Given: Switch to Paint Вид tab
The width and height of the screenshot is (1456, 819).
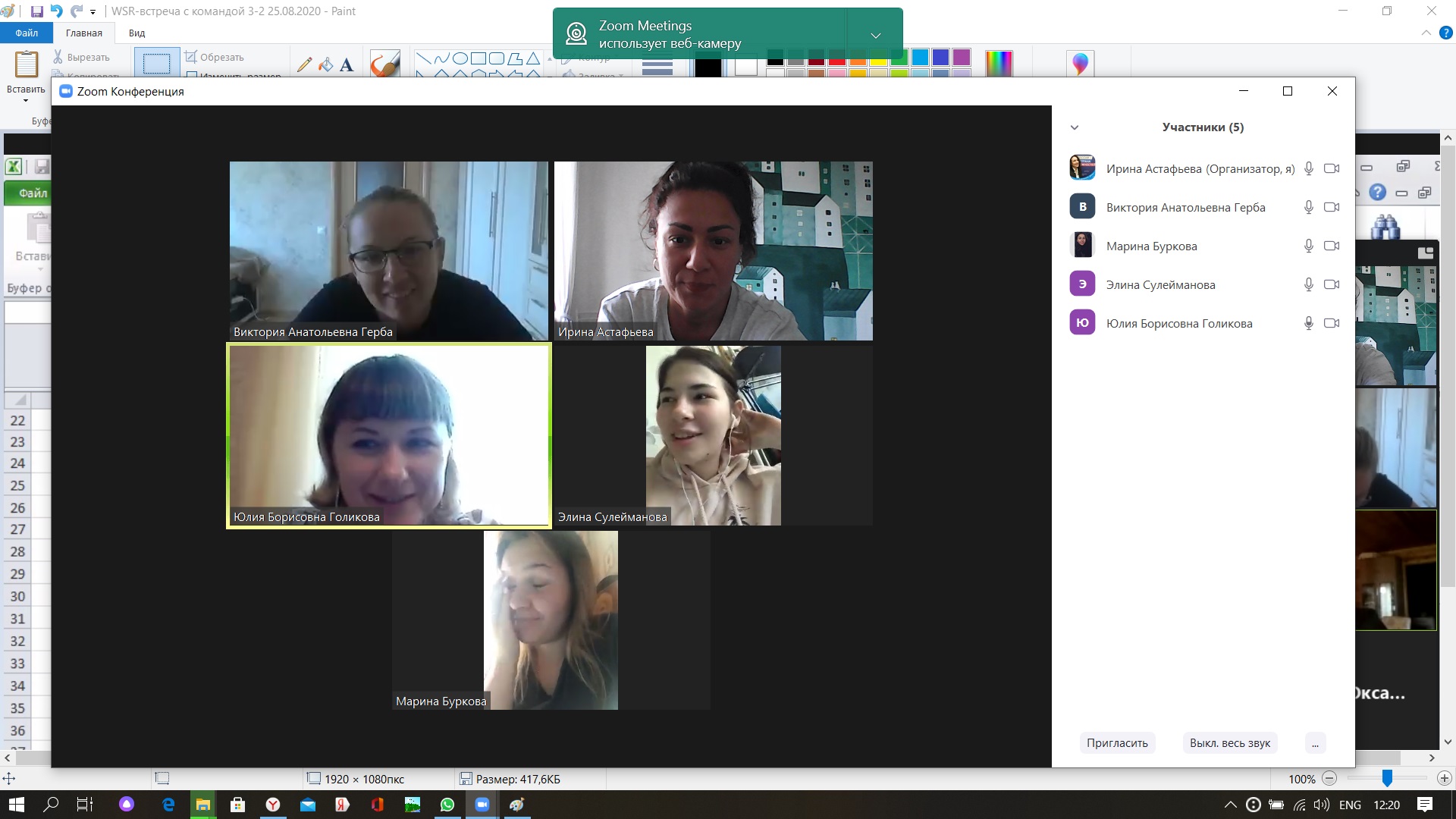Looking at the screenshot, I should pos(136,33).
